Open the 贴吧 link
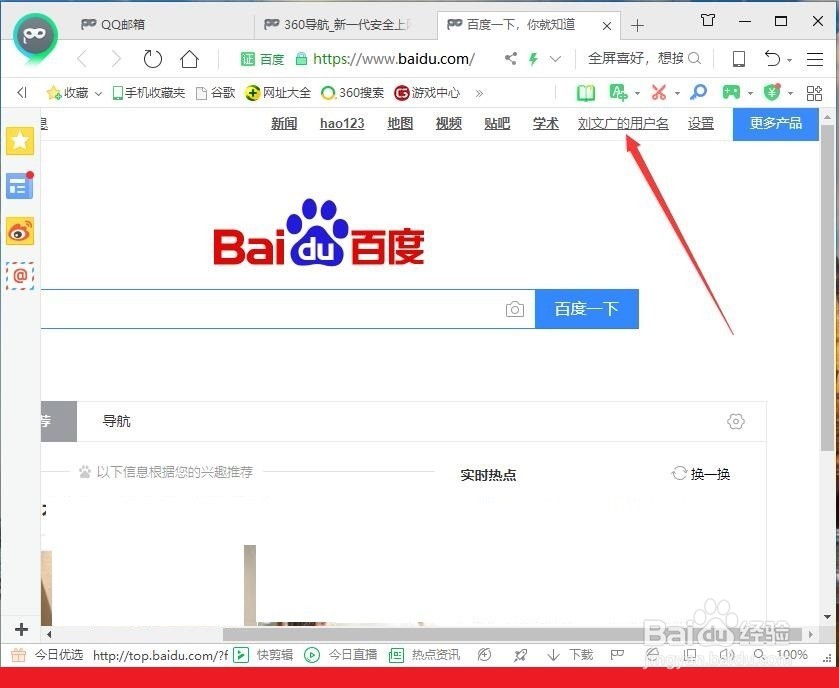The height and width of the screenshot is (688, 839). (497, 124)
